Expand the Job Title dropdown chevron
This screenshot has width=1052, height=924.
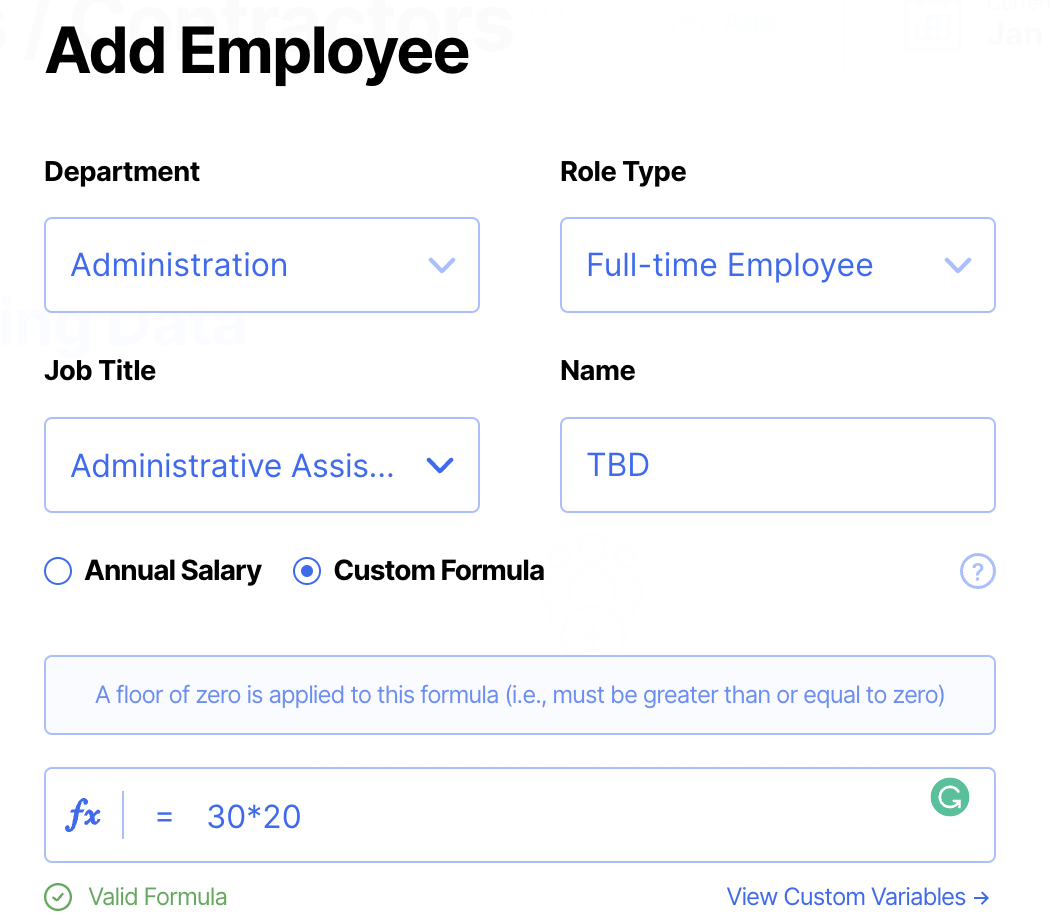tap(440, 466)
